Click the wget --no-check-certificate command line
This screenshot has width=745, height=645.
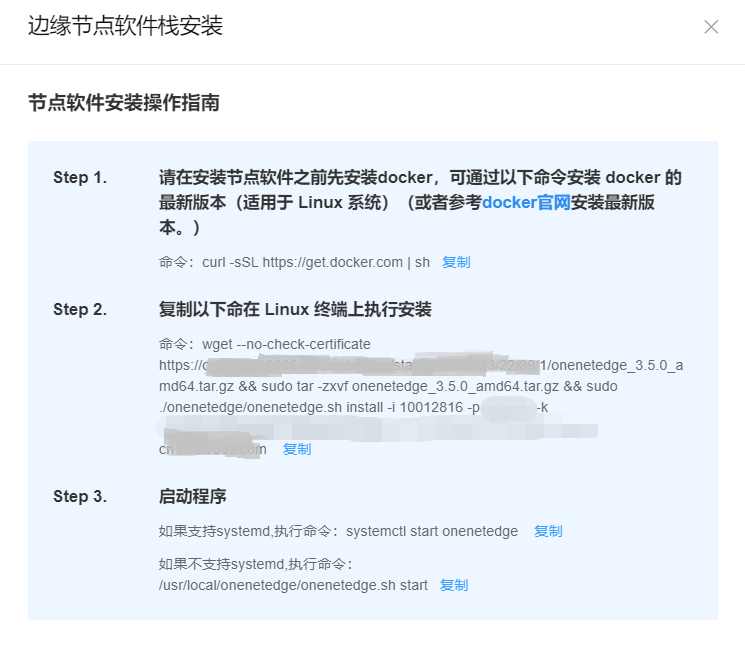click(265, 344)
